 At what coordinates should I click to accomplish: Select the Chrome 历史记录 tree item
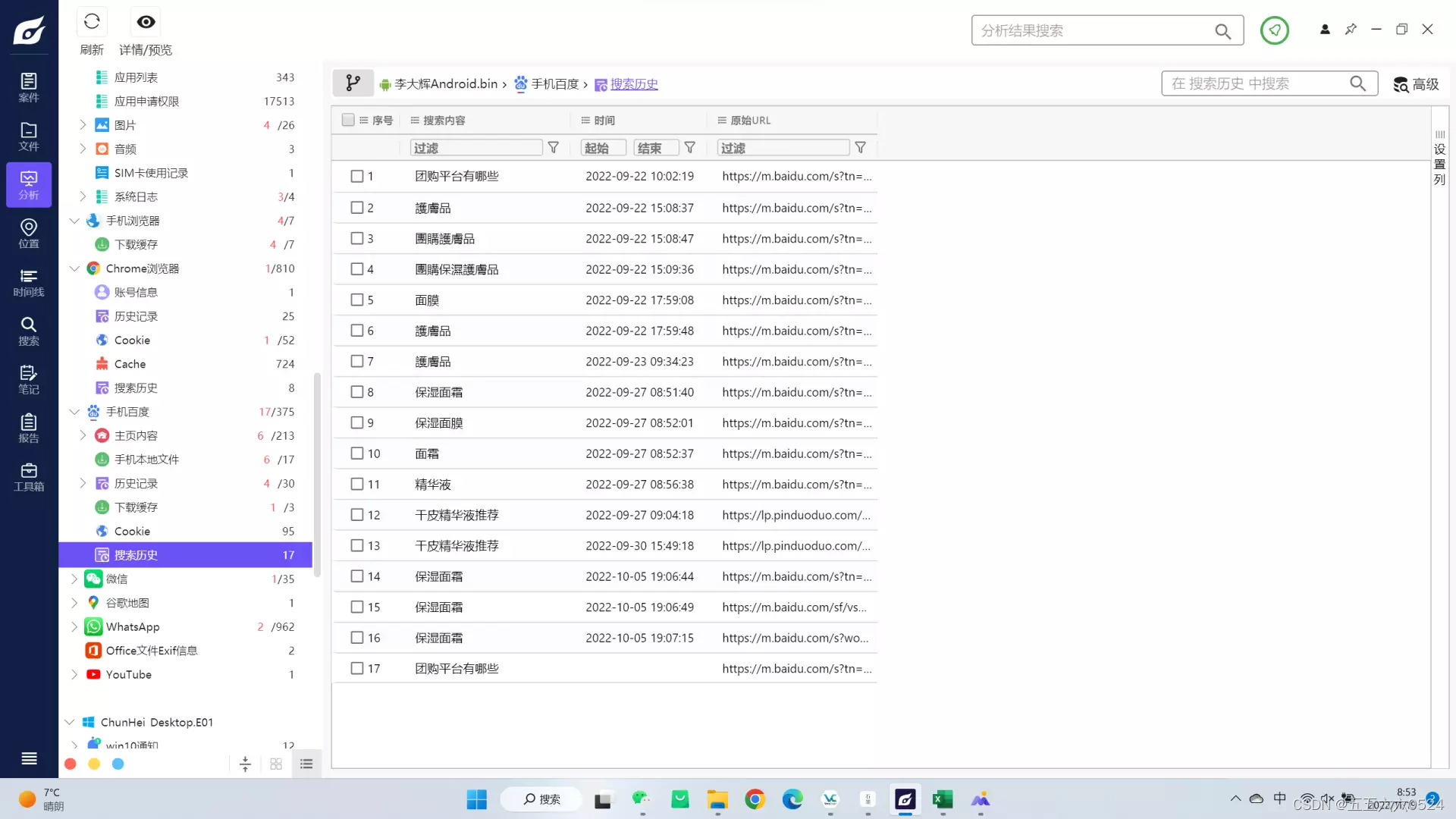coord(136,316)
